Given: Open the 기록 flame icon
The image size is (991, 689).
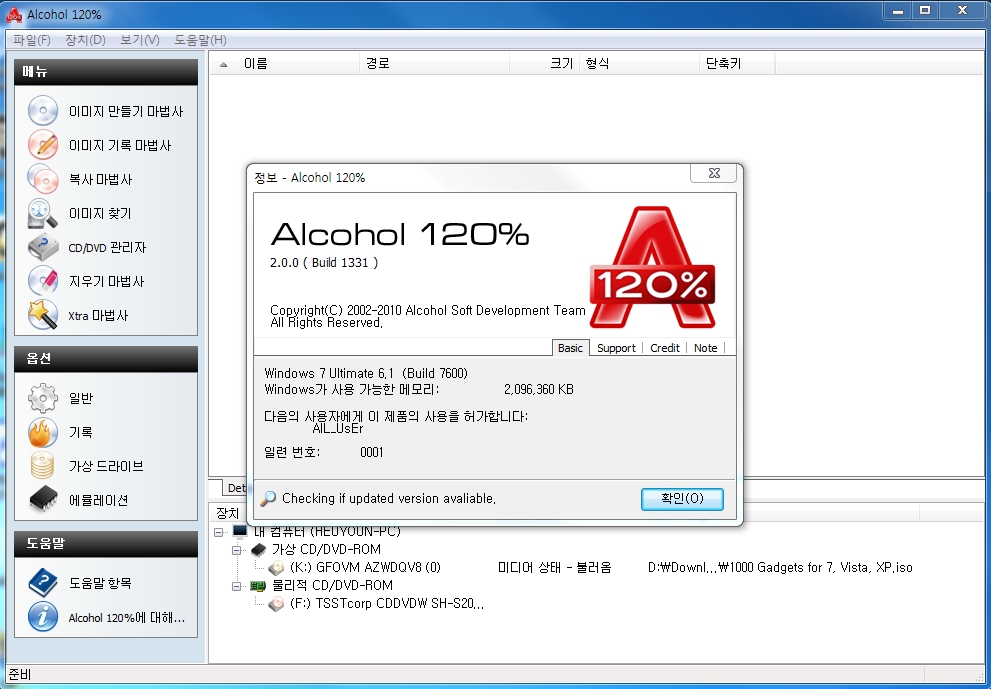Looking at the screenshot, I should 42,432.
